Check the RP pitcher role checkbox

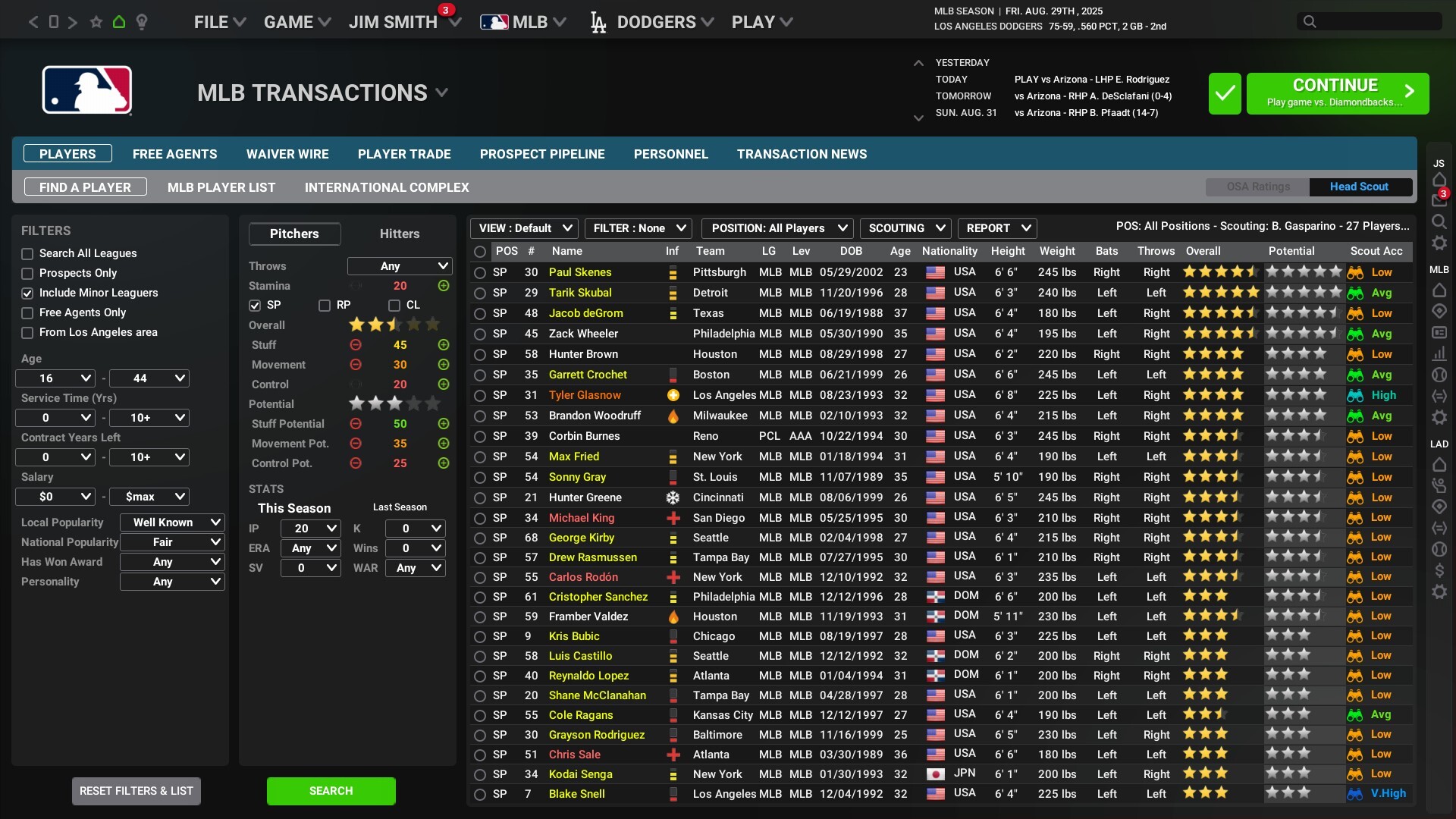click(x=323, y=305)
